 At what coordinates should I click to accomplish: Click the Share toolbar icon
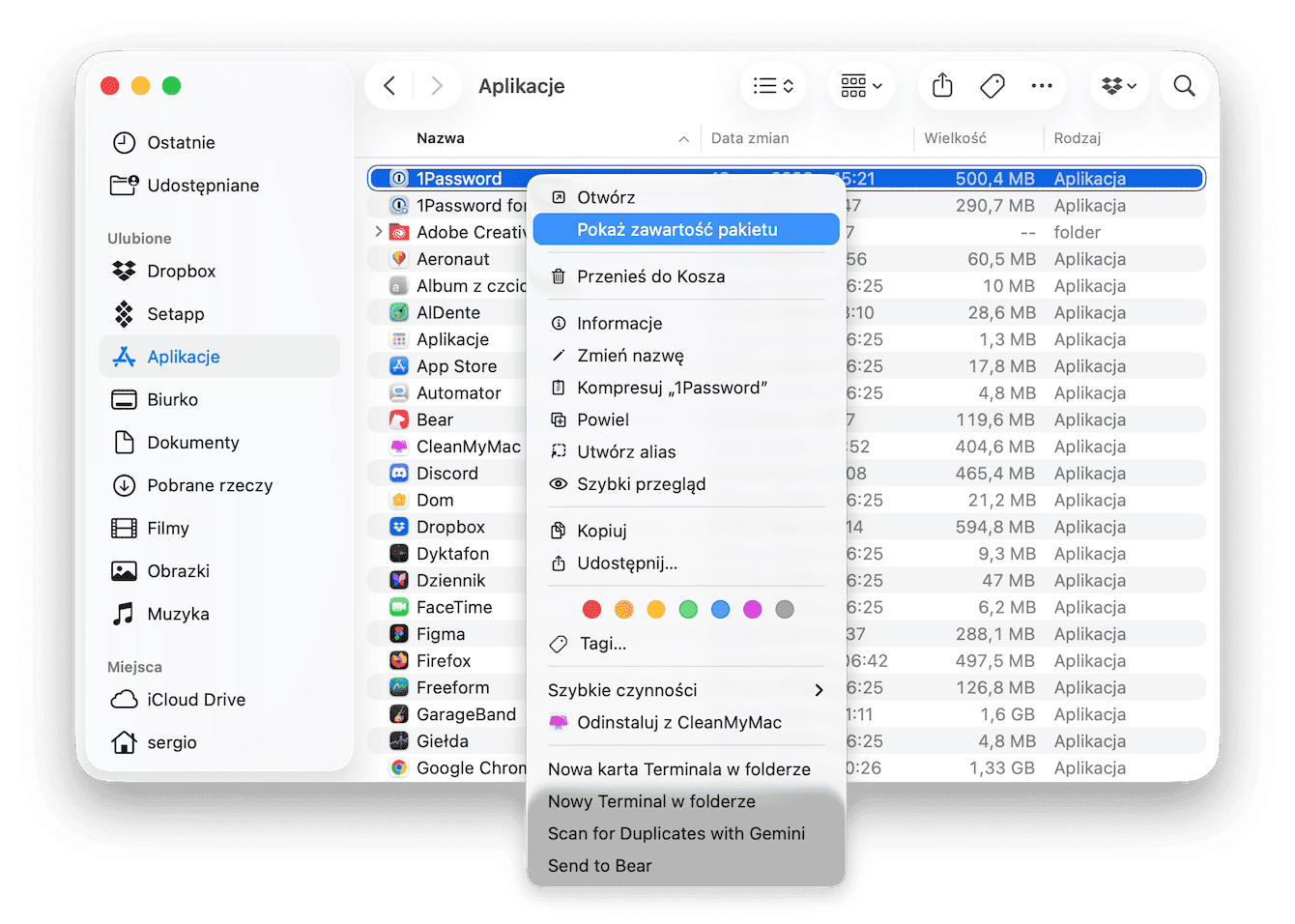pos(942,86)
